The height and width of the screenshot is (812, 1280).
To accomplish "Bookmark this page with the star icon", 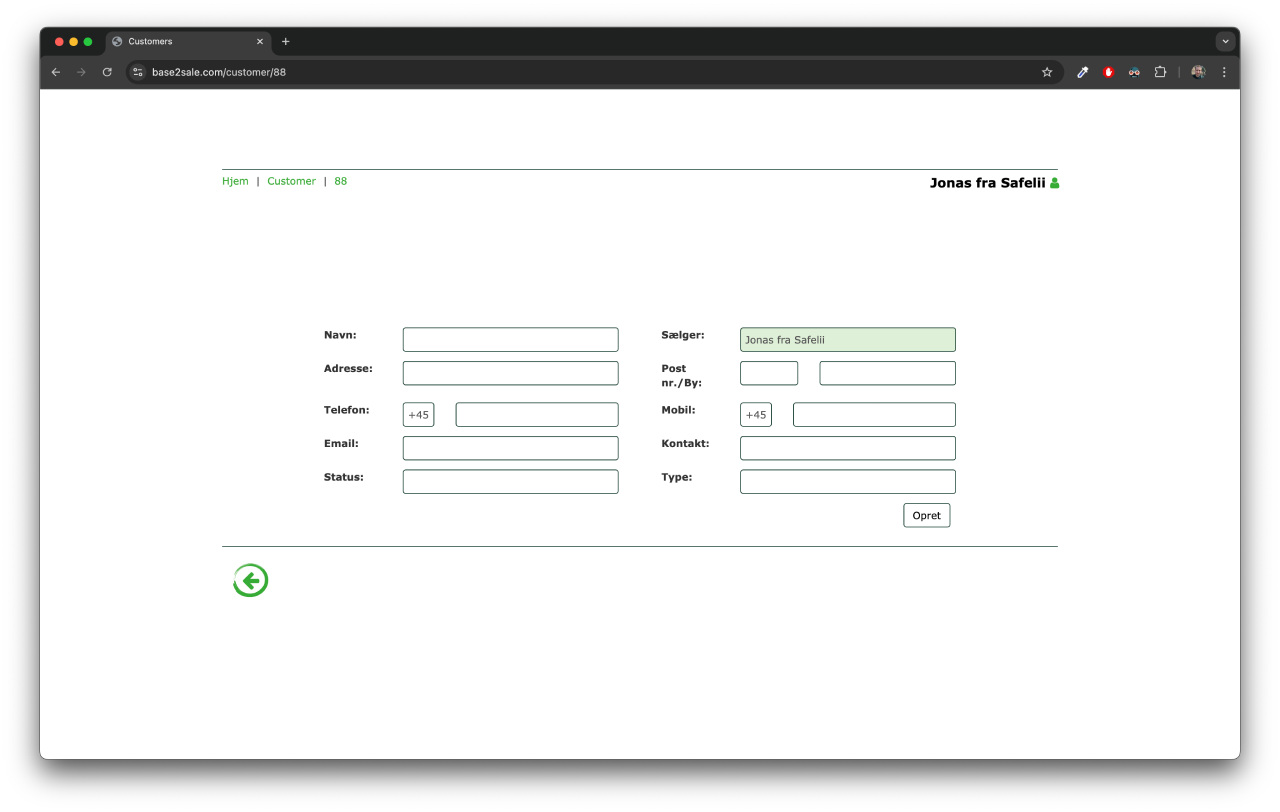I will [x=1047, y=72].
